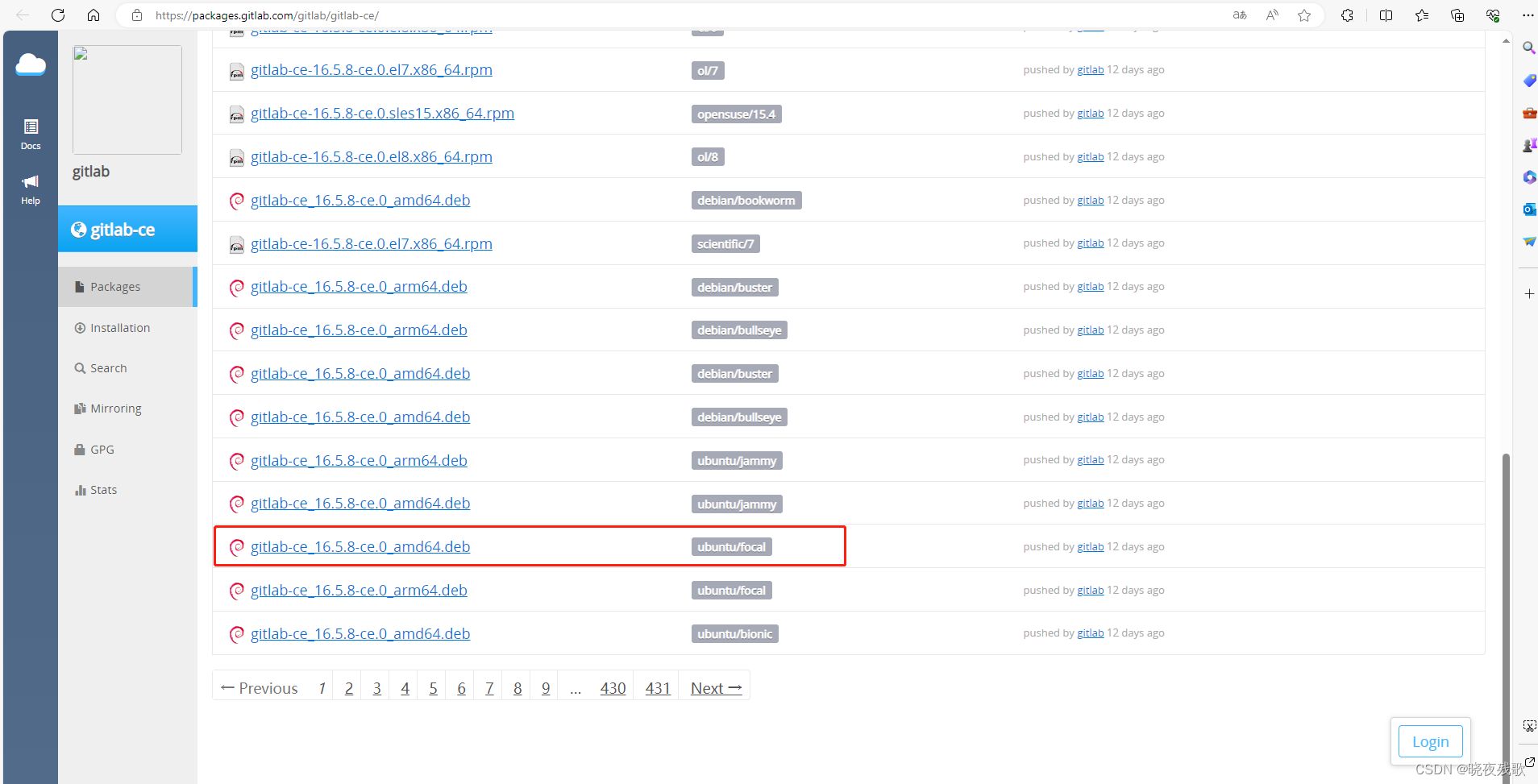Click the browser refresh icon
1538x784 pixels.
pyautogui.click(x=58, y=15)
